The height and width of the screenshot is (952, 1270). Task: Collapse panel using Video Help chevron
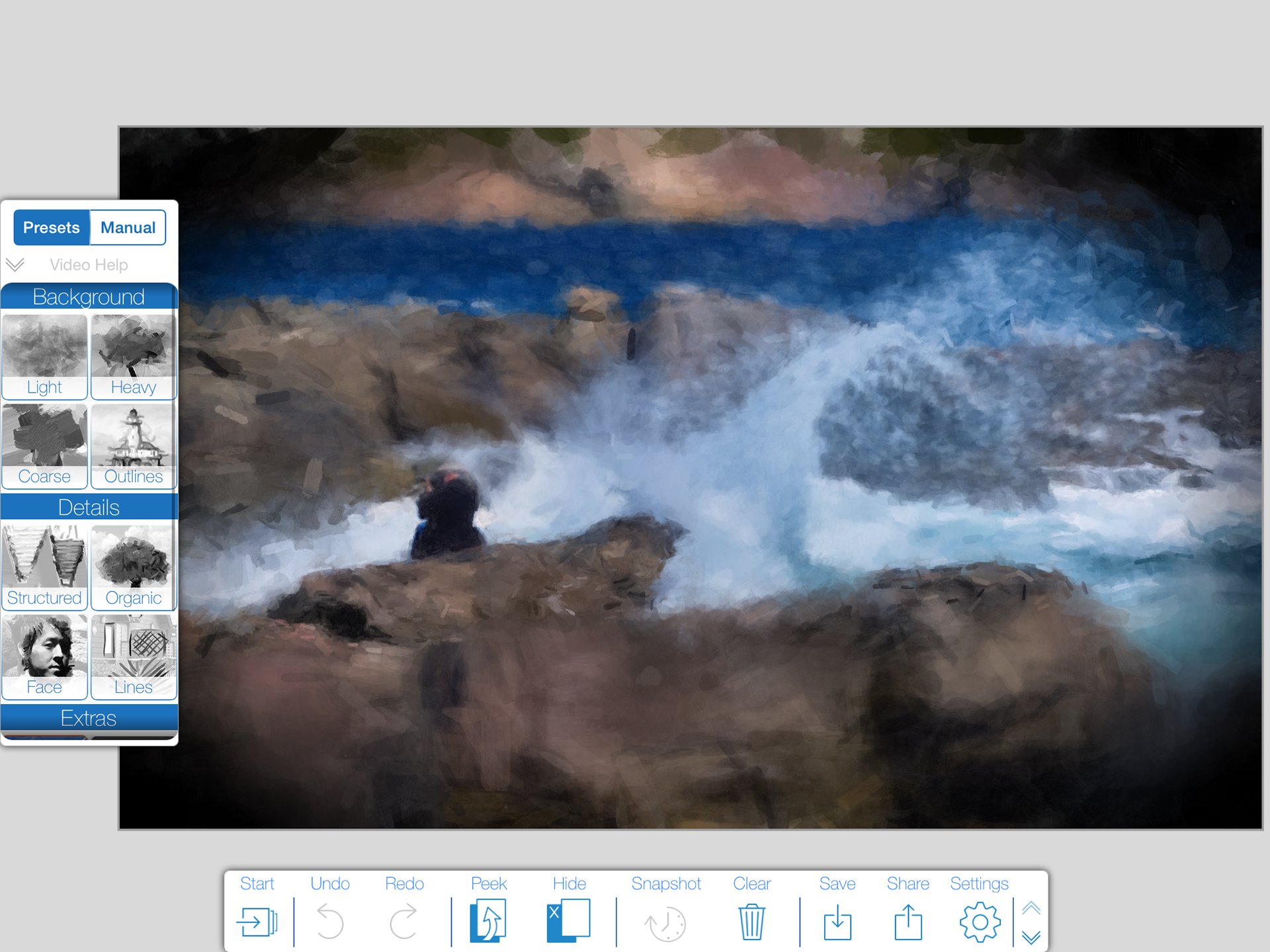click(15, 265)
